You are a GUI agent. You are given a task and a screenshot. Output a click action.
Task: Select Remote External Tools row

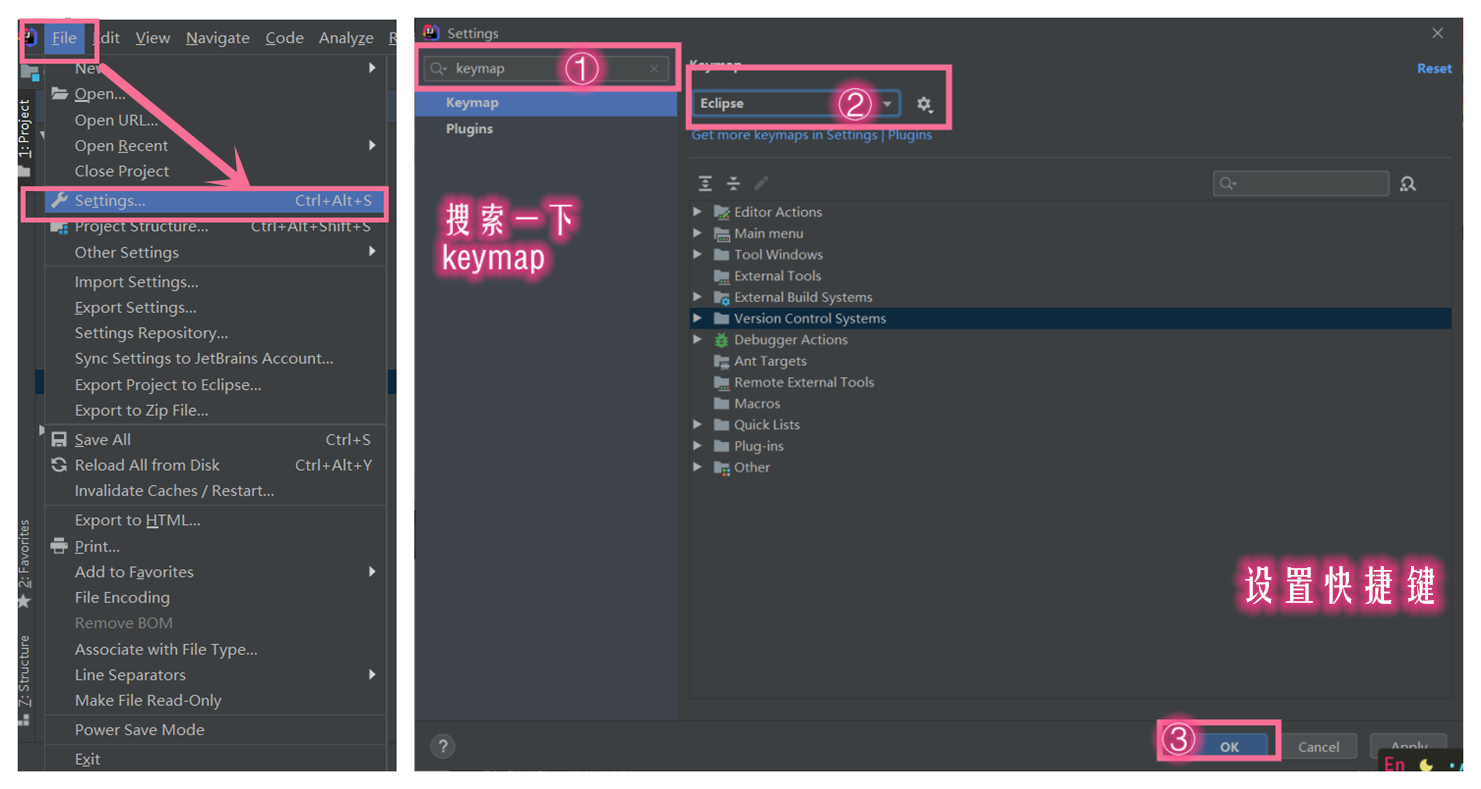pos(1070,382)
